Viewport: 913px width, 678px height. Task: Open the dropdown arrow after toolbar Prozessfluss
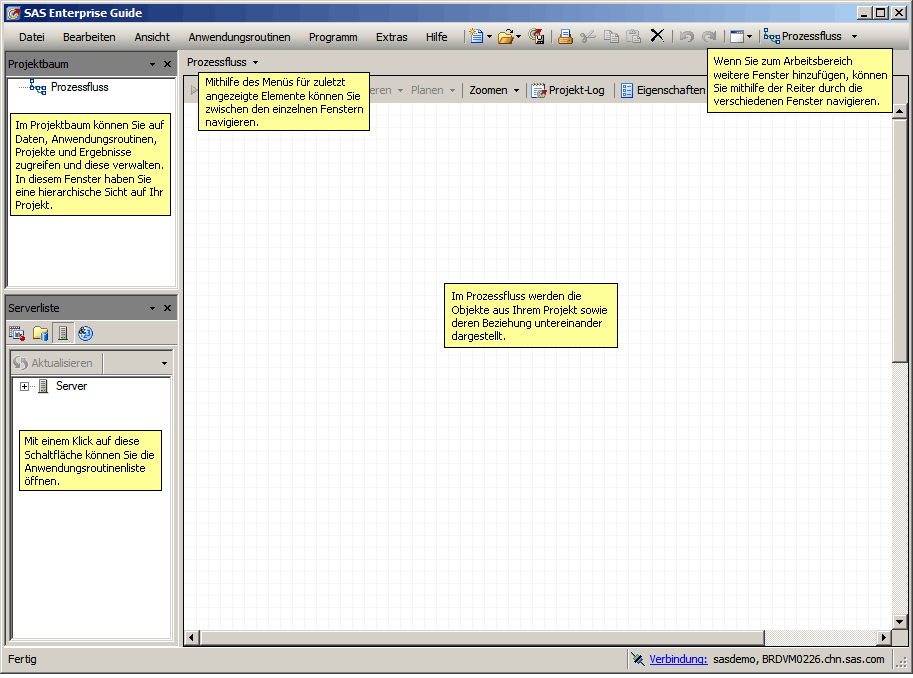click(x=854, y=37)
